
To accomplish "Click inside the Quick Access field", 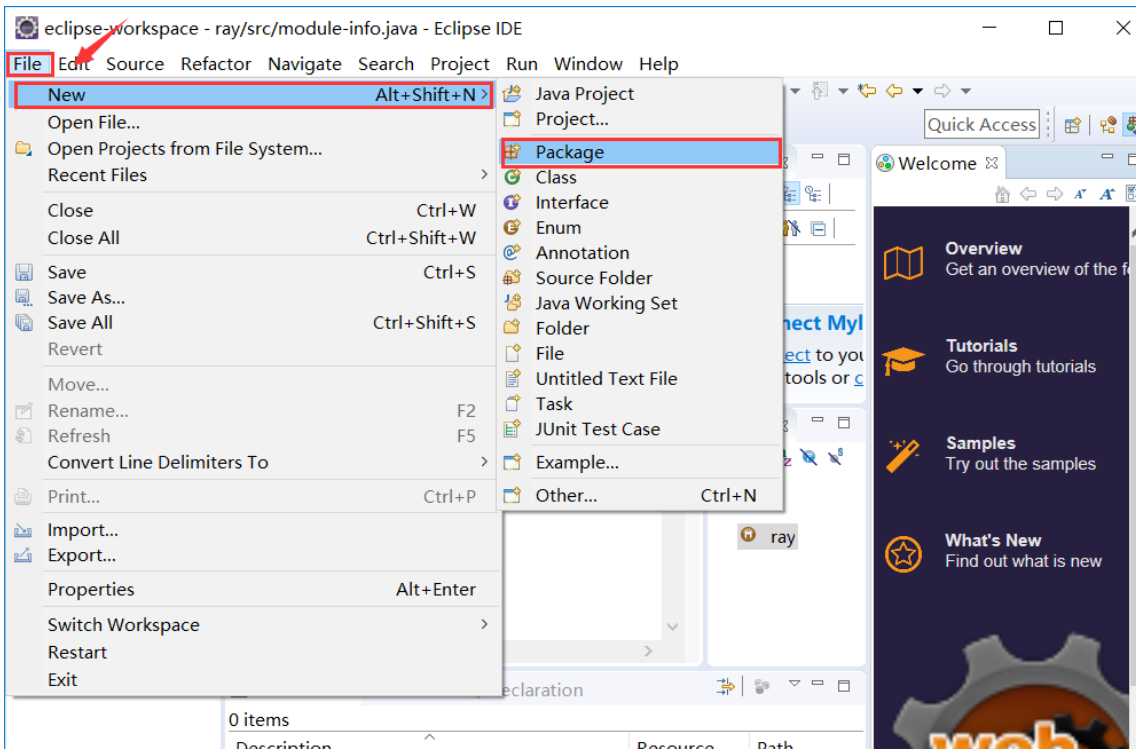I will pos(981,124).
